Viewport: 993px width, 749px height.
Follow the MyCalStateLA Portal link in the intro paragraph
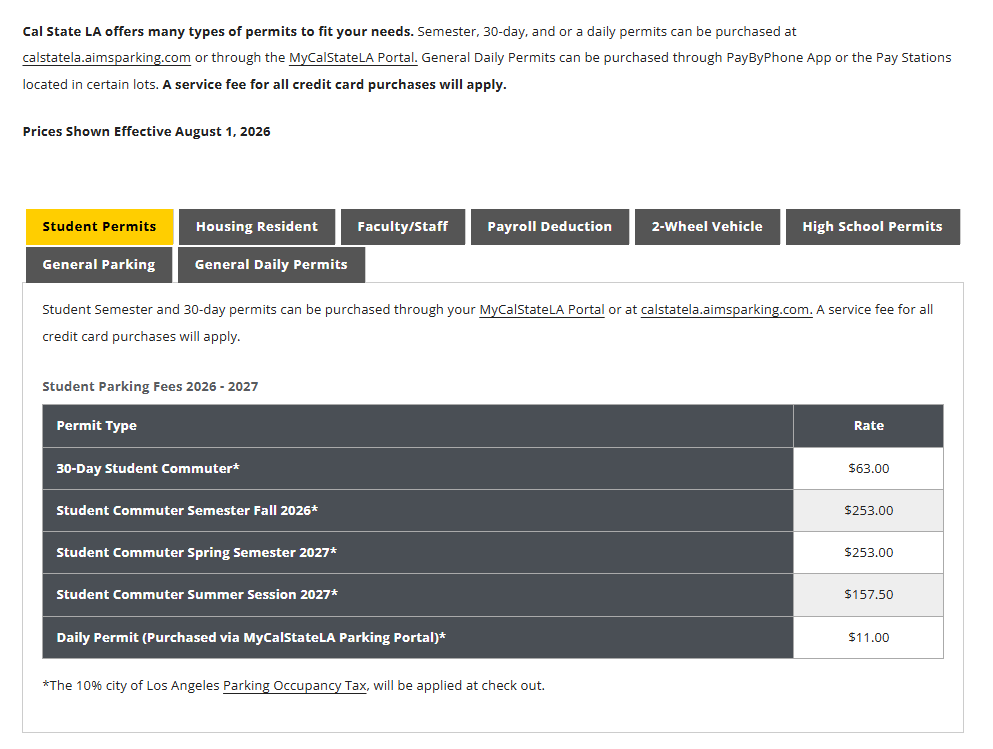point(353,58)
